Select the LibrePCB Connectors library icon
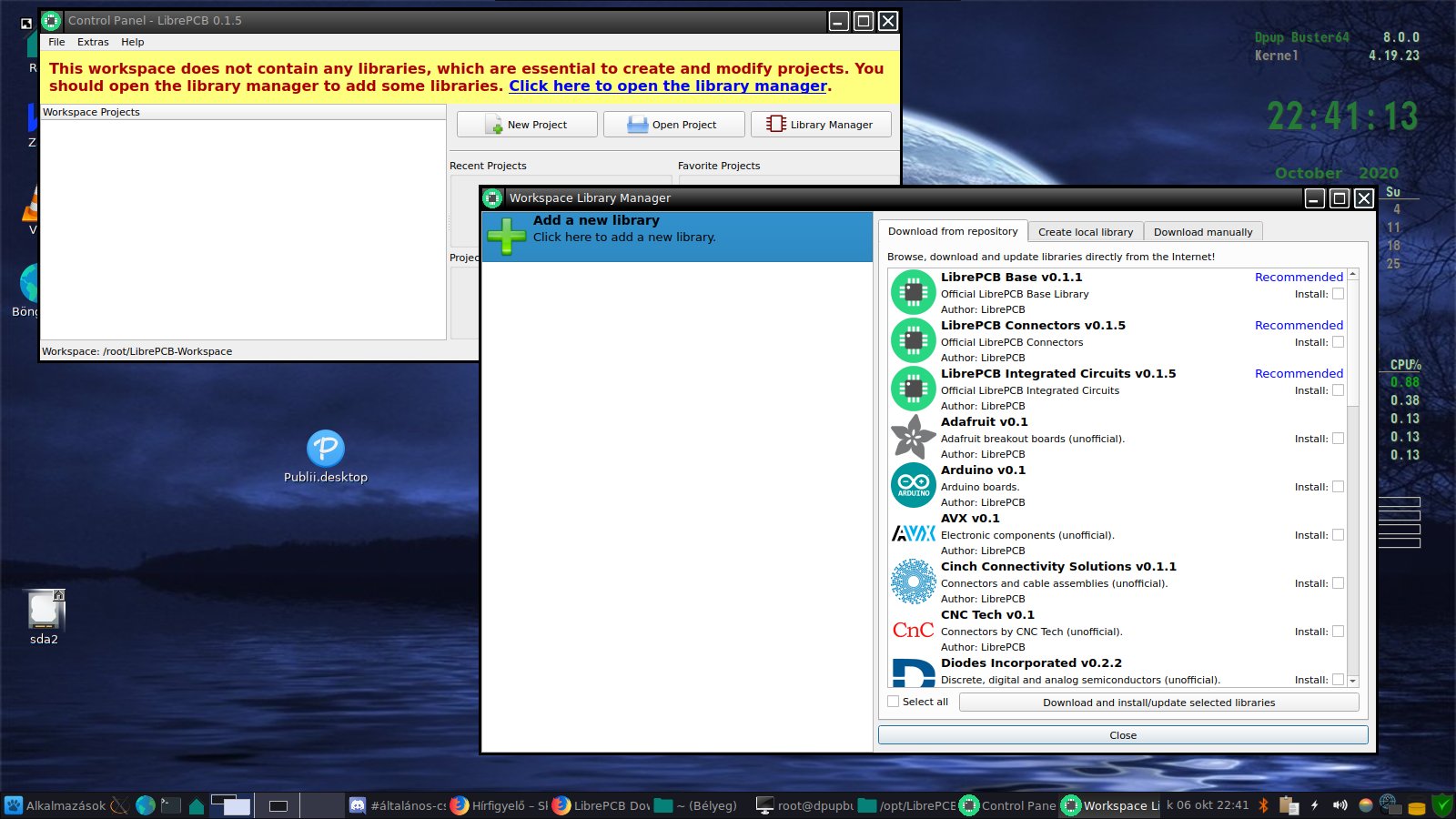The width and height of the screenshot is (1456, 819). coord(913,340)
